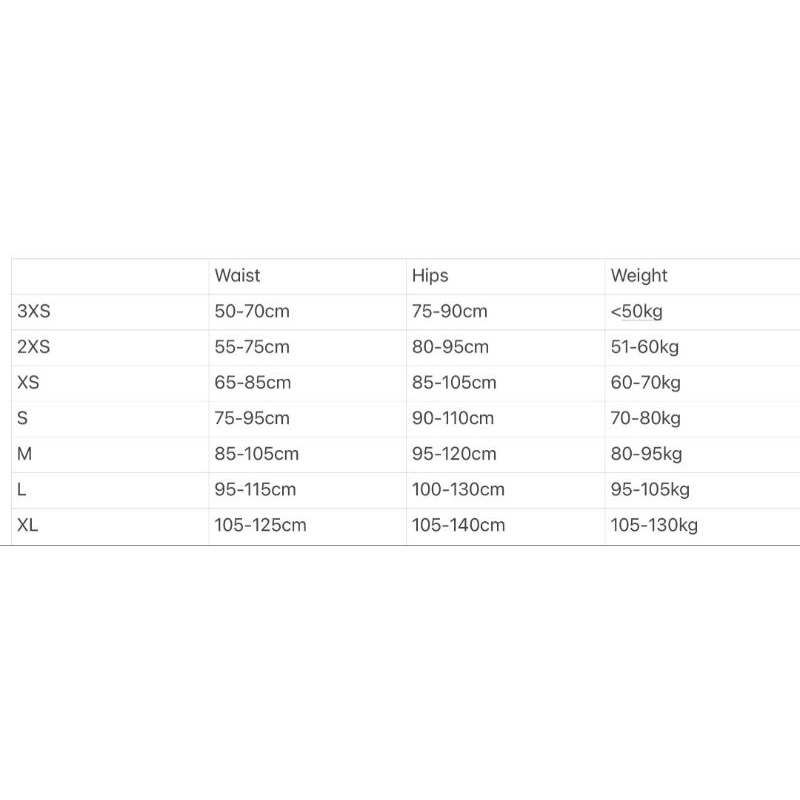Click the <50kg weight cell
800x800 pixels.
tap(636, 311)
